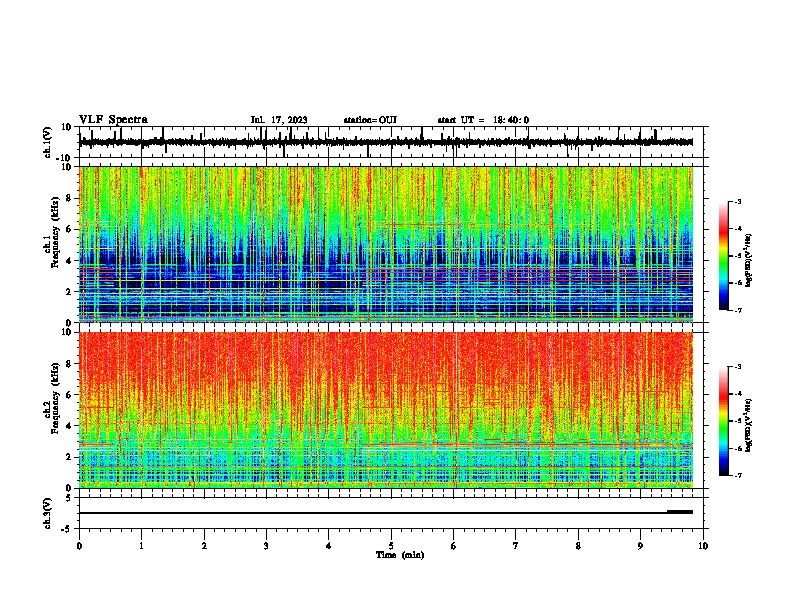Click inside the ch.2 frequency spectrogram

coord(386,410)
